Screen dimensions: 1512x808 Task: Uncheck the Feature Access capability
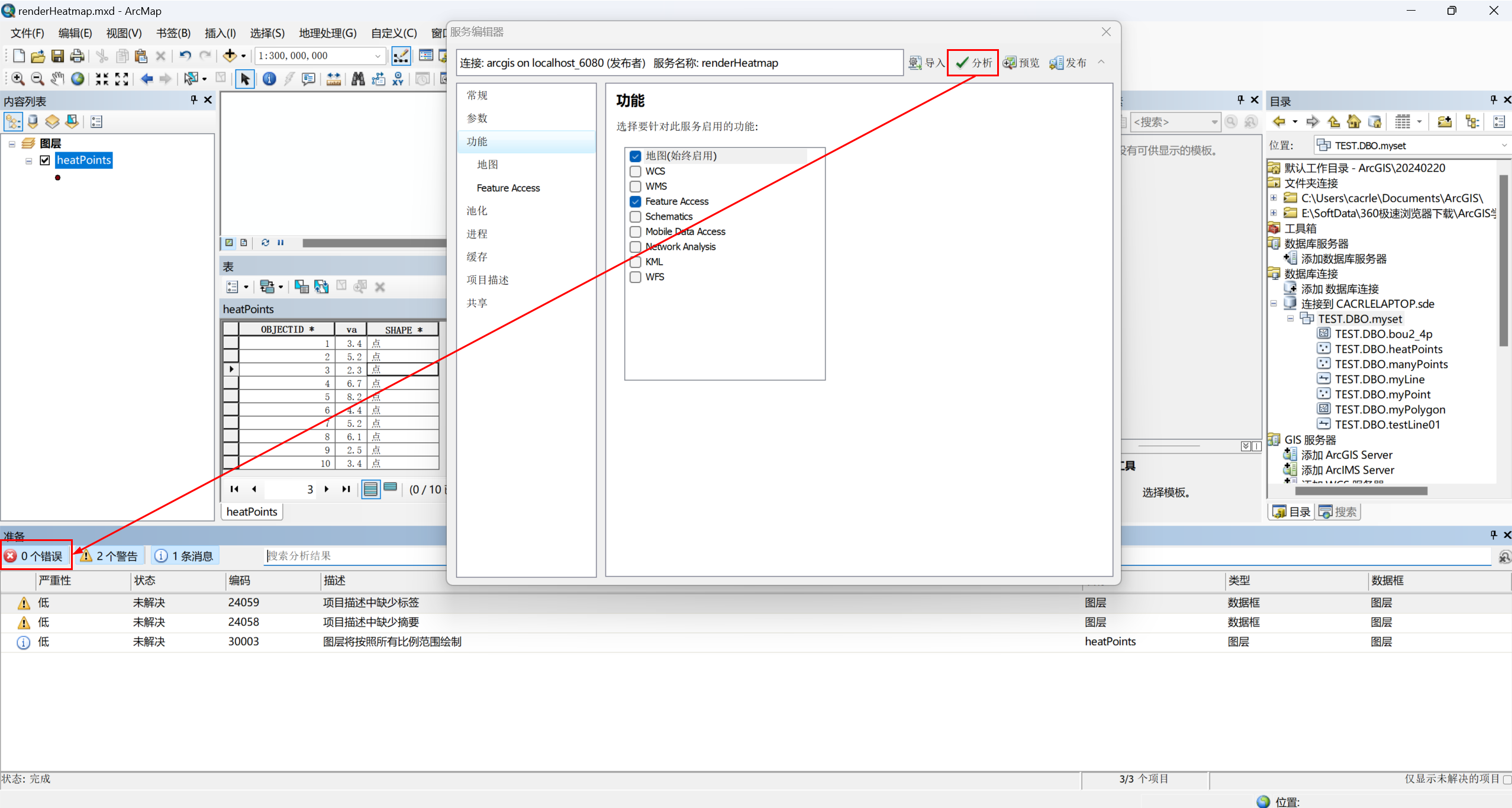coord(636,202)
